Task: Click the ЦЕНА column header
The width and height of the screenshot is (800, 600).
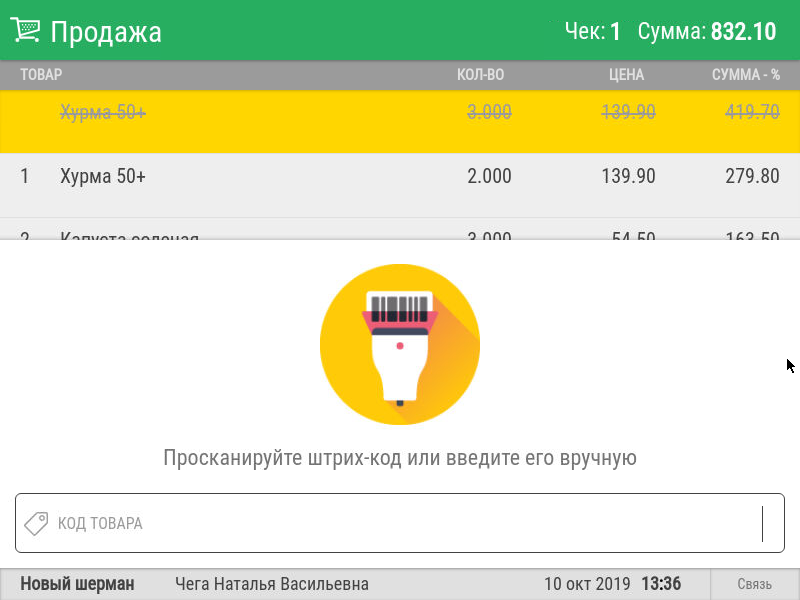Action: (x=627, y=74)
